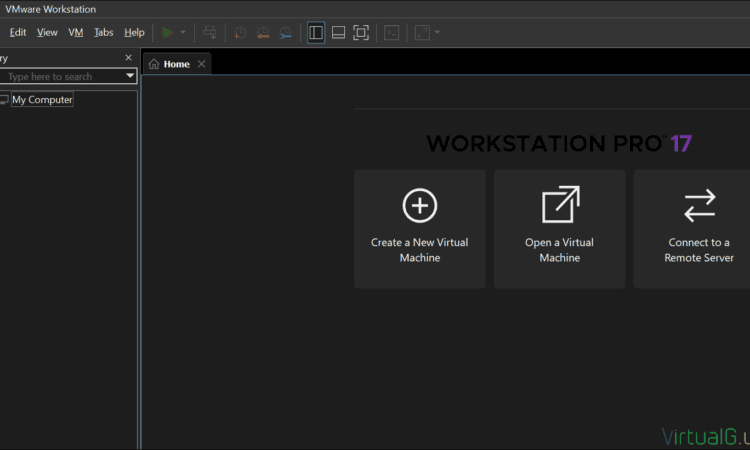Click the library search input field
This screenshot has width=750, height=450.
click(60, 76)
